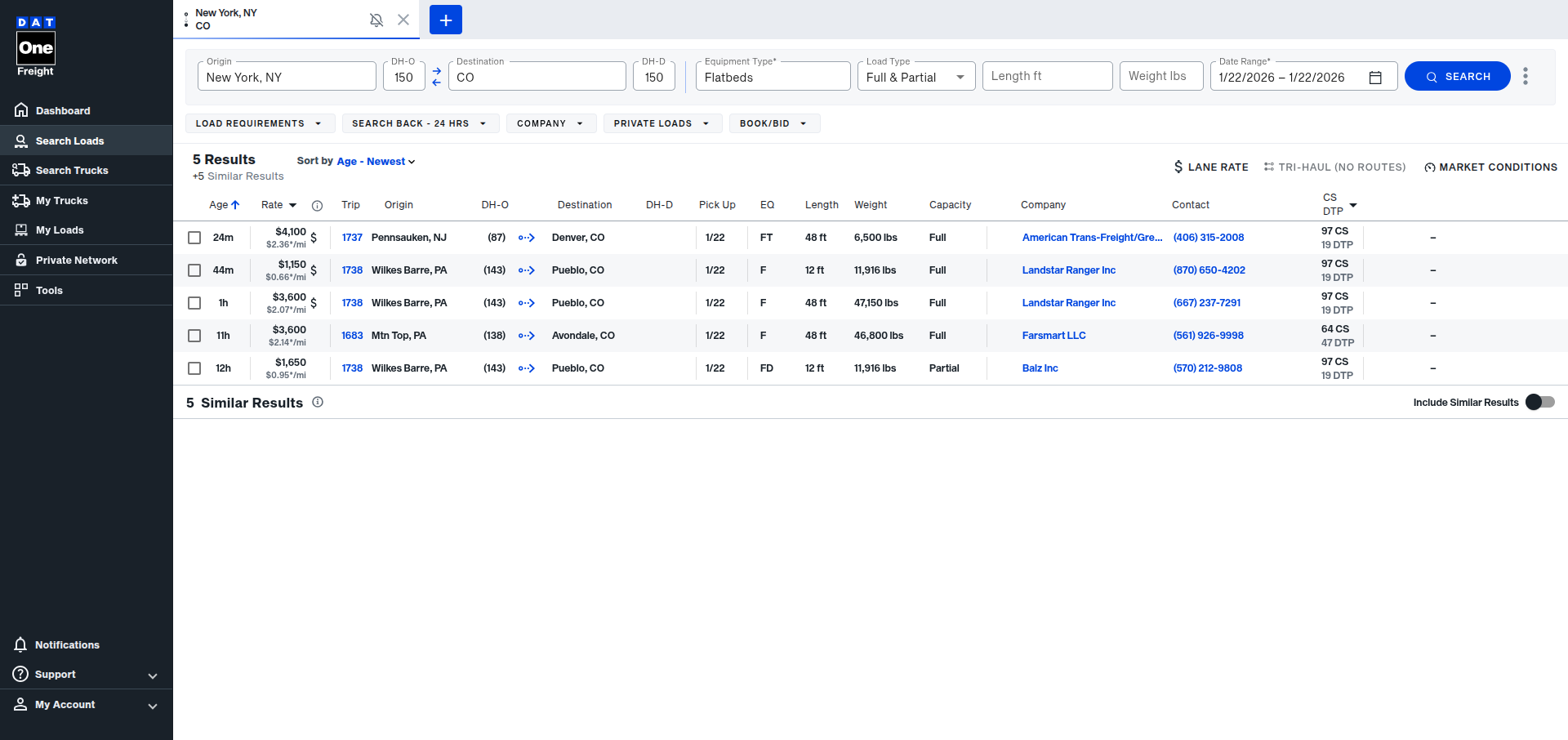Open the three-dot more options menu
Viewport: 1568px width, 740px height.
[x=1525, y=77]
